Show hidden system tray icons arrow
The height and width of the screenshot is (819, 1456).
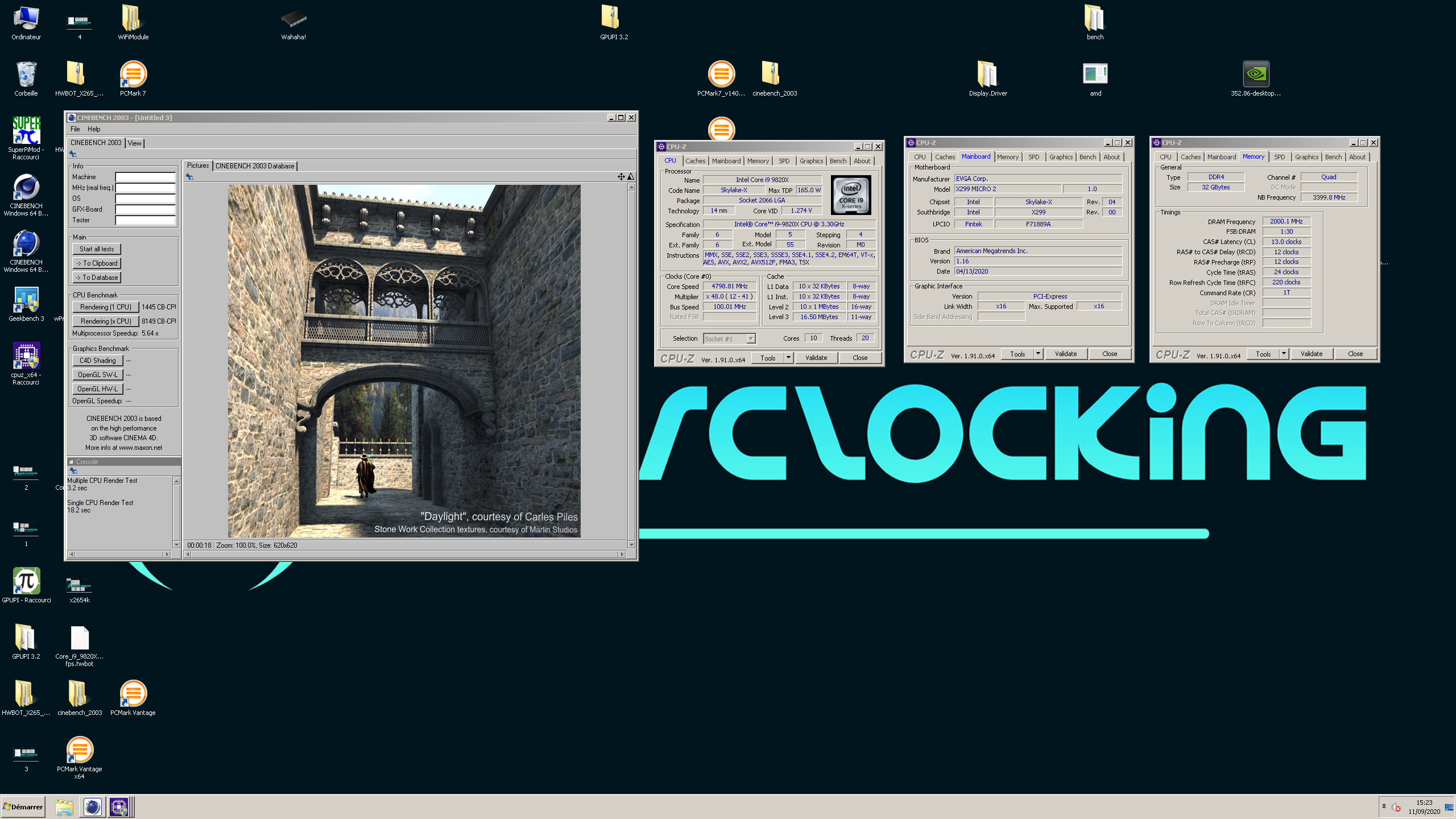(1384, 806)
